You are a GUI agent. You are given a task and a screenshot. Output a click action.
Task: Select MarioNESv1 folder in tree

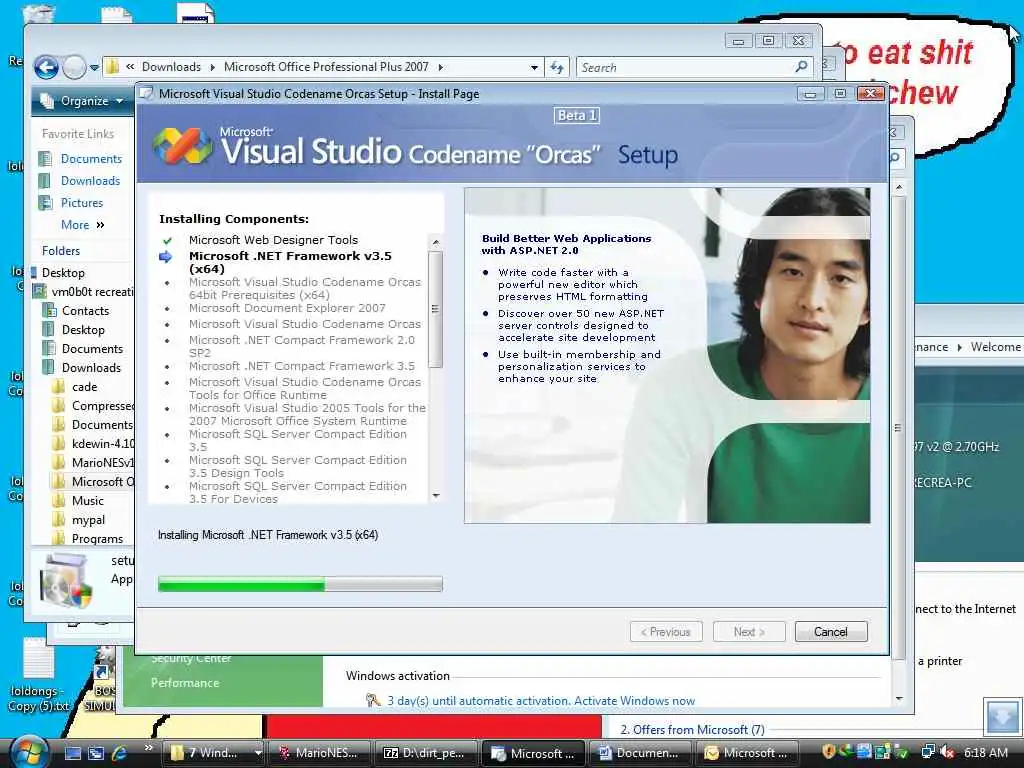click(102, 462)
